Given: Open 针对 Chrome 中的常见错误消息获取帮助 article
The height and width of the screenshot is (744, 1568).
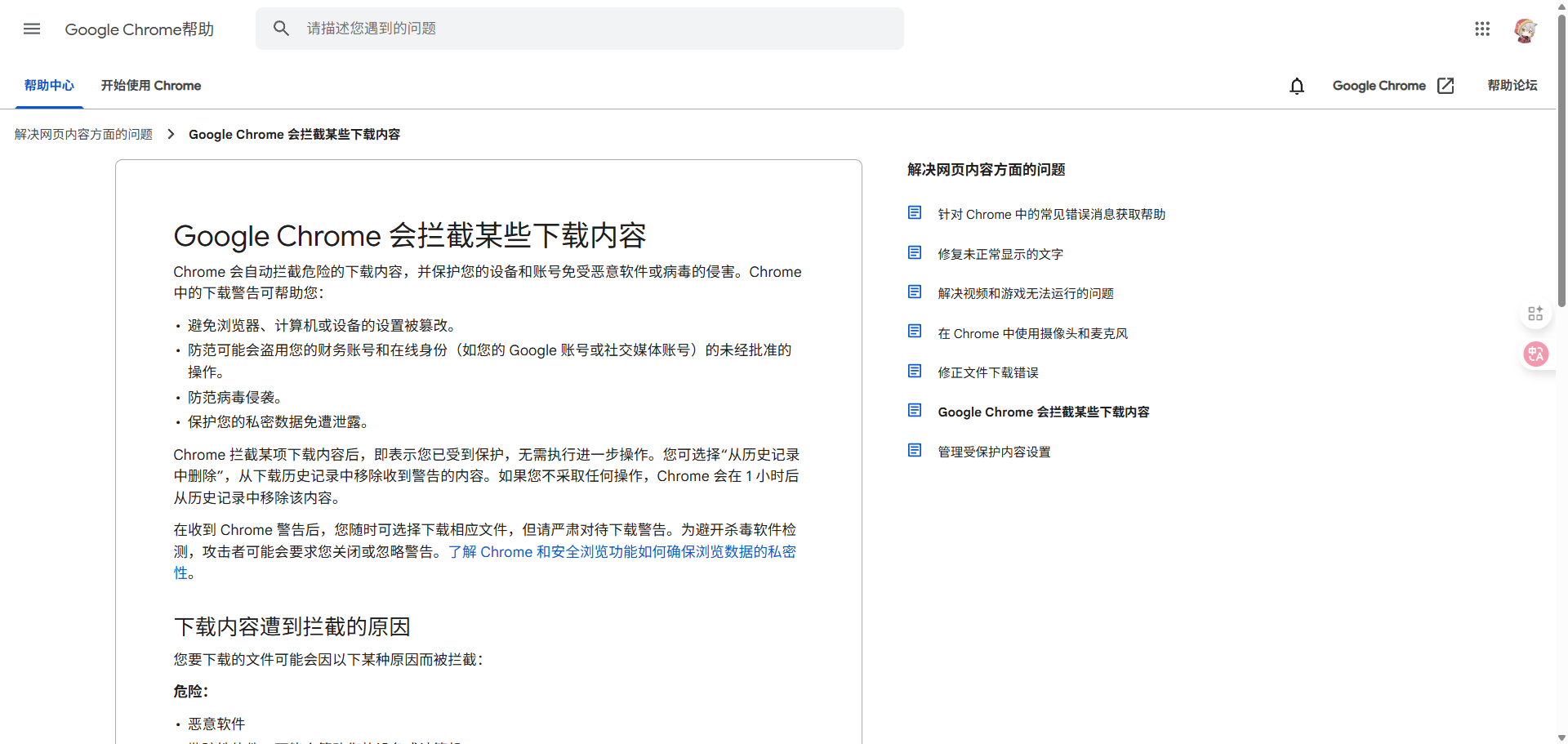Looking at the screenshot, I should pyautogui.click(x=1052, y=214).
